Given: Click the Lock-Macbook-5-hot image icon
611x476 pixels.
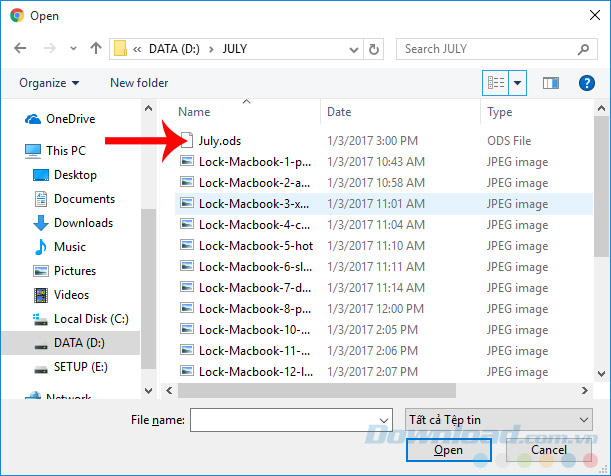Looking at the screenshot, I should pos(187,245).
